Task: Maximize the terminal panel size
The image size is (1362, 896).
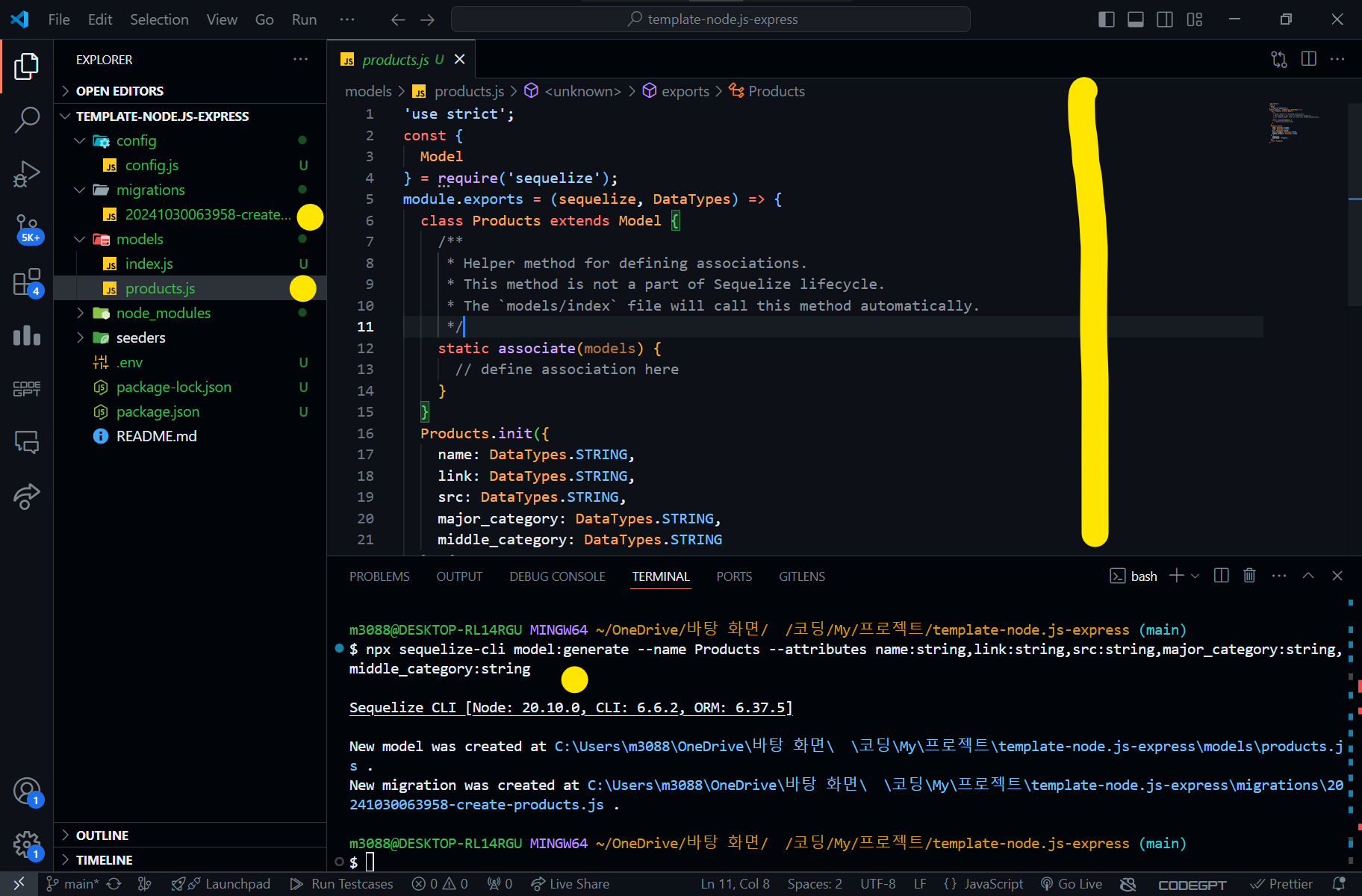Action: (x=1308, y=576)
